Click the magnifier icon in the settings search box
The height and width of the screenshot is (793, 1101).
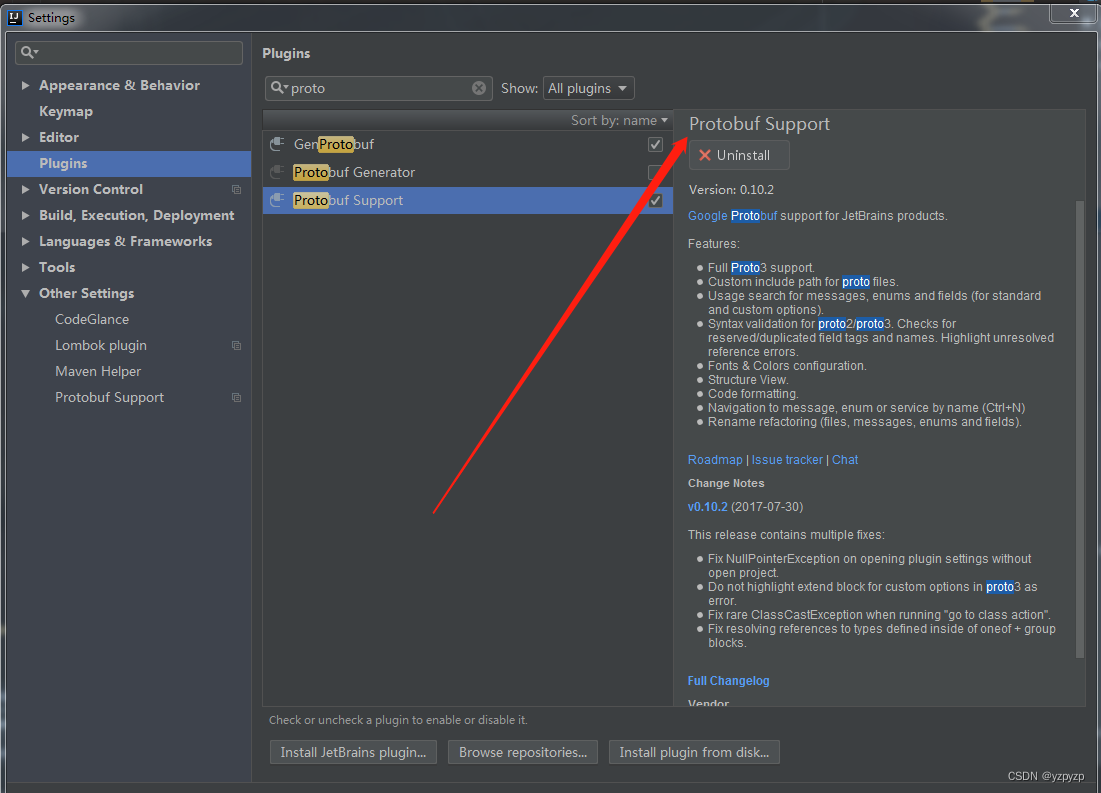[29, 52]
